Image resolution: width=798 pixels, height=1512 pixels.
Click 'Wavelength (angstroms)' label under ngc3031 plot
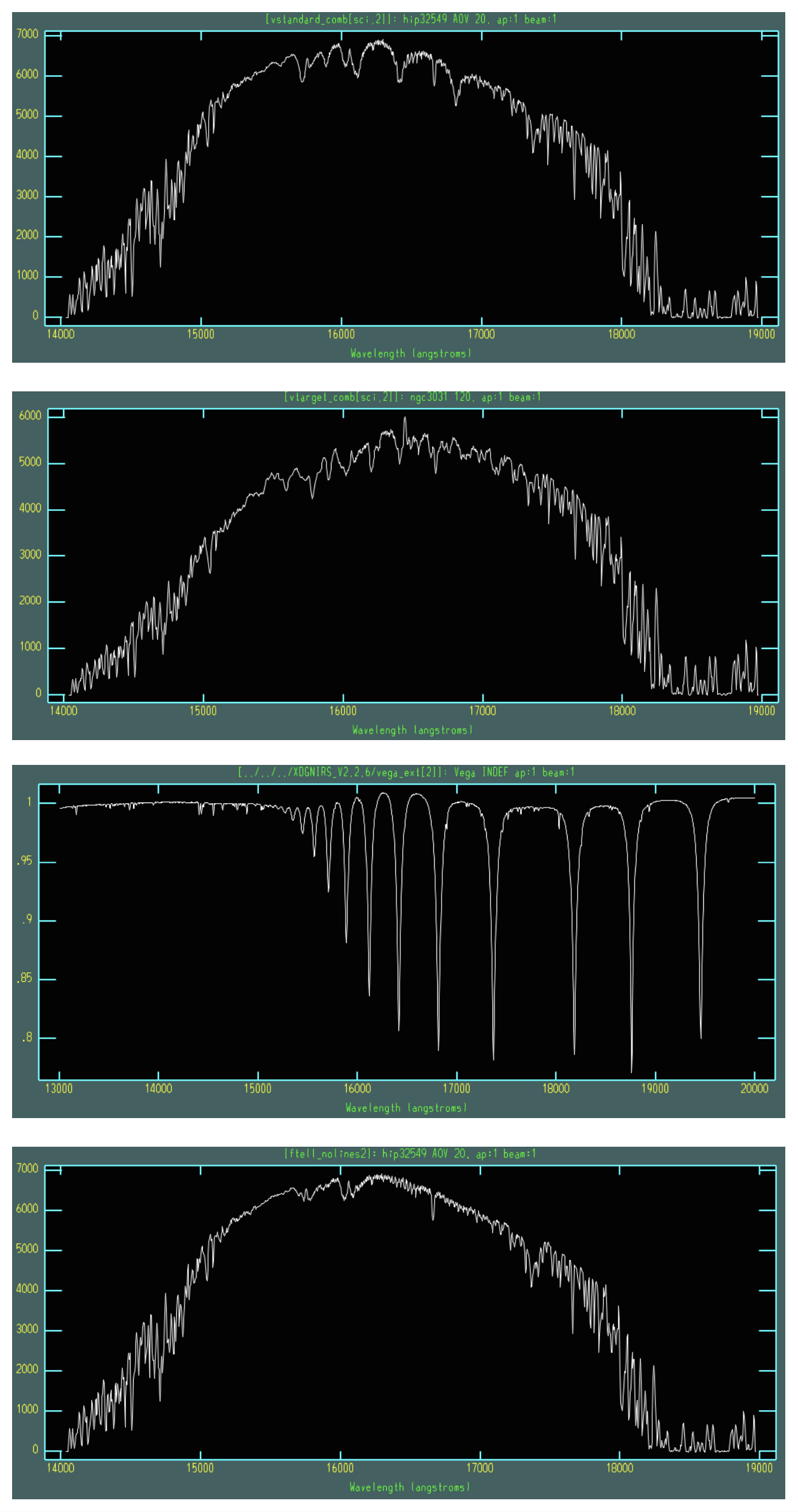[x=412, y=730]
